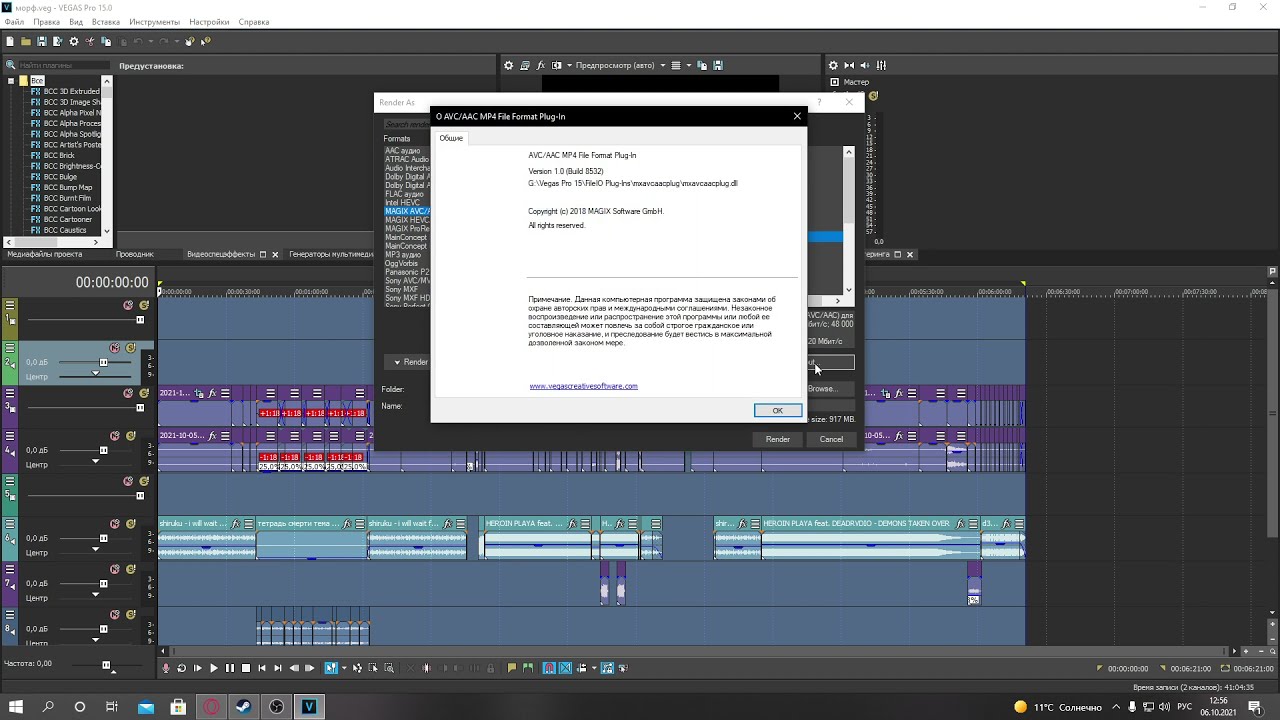Insert a marker with the yellow marker icon
This screenshot has width=1280, height=720.
point(512,668)
